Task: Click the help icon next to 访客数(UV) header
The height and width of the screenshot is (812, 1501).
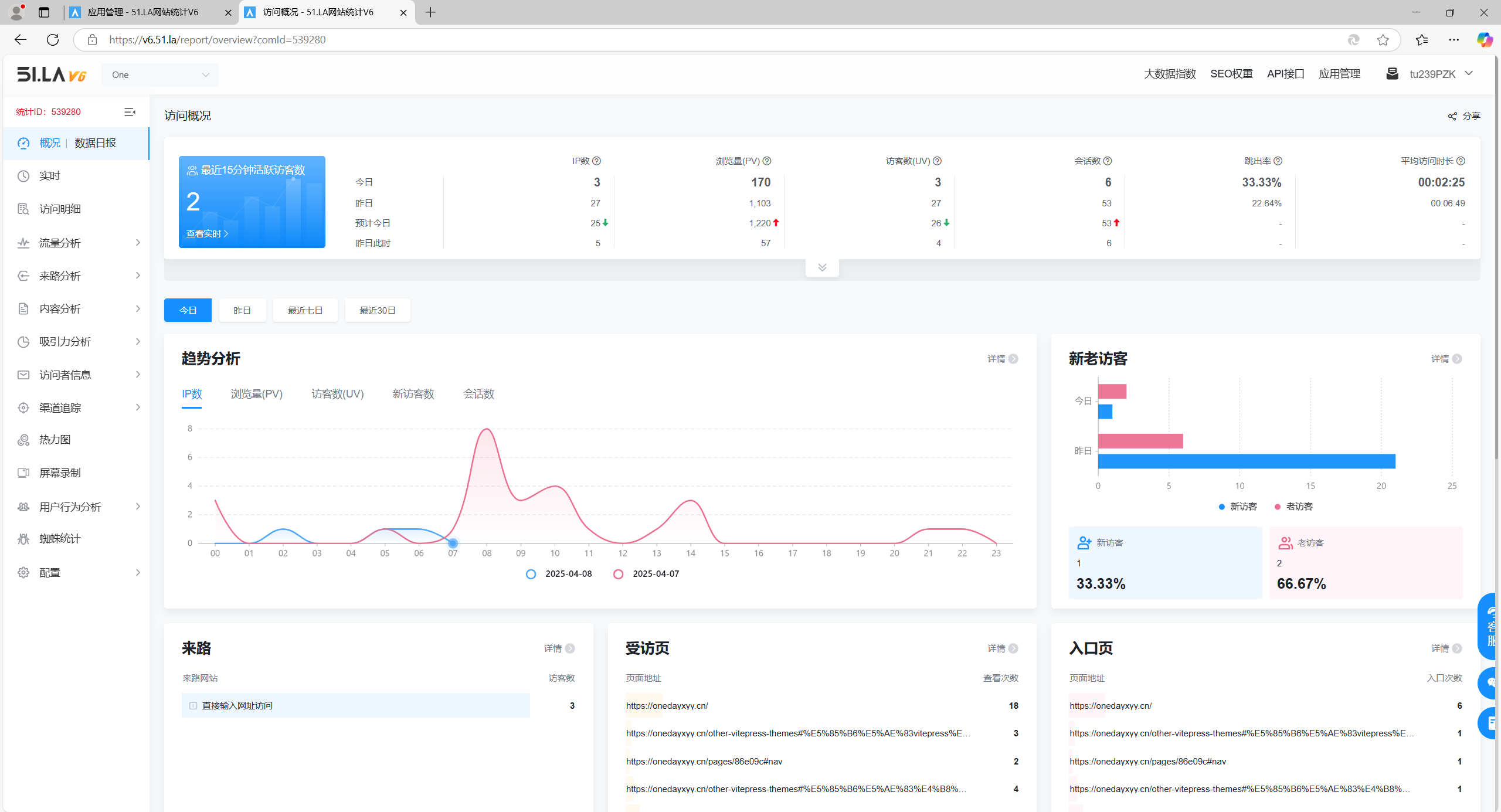Action: pos(937,161)
